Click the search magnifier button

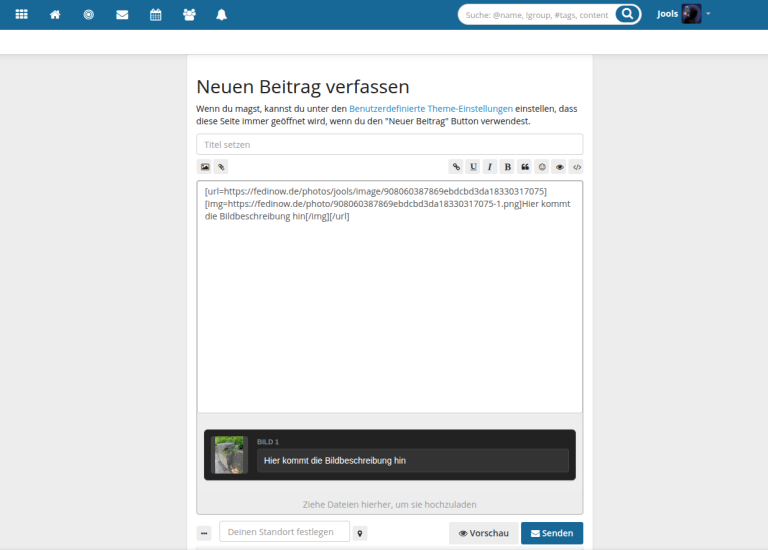pos(627,14)
